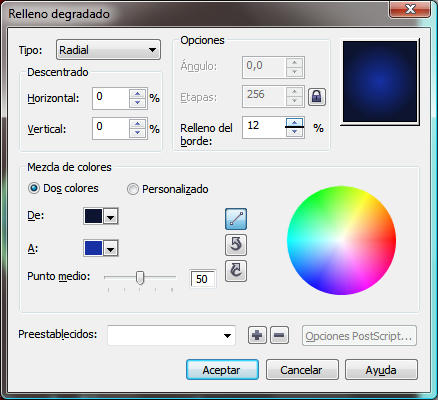Click the Aceptar button

(222, 370)
